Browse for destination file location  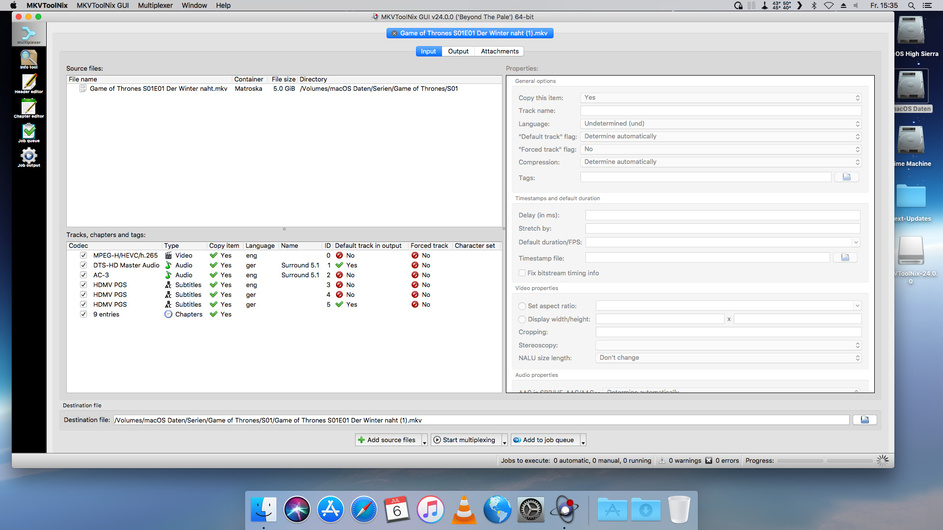pos(864,420)
